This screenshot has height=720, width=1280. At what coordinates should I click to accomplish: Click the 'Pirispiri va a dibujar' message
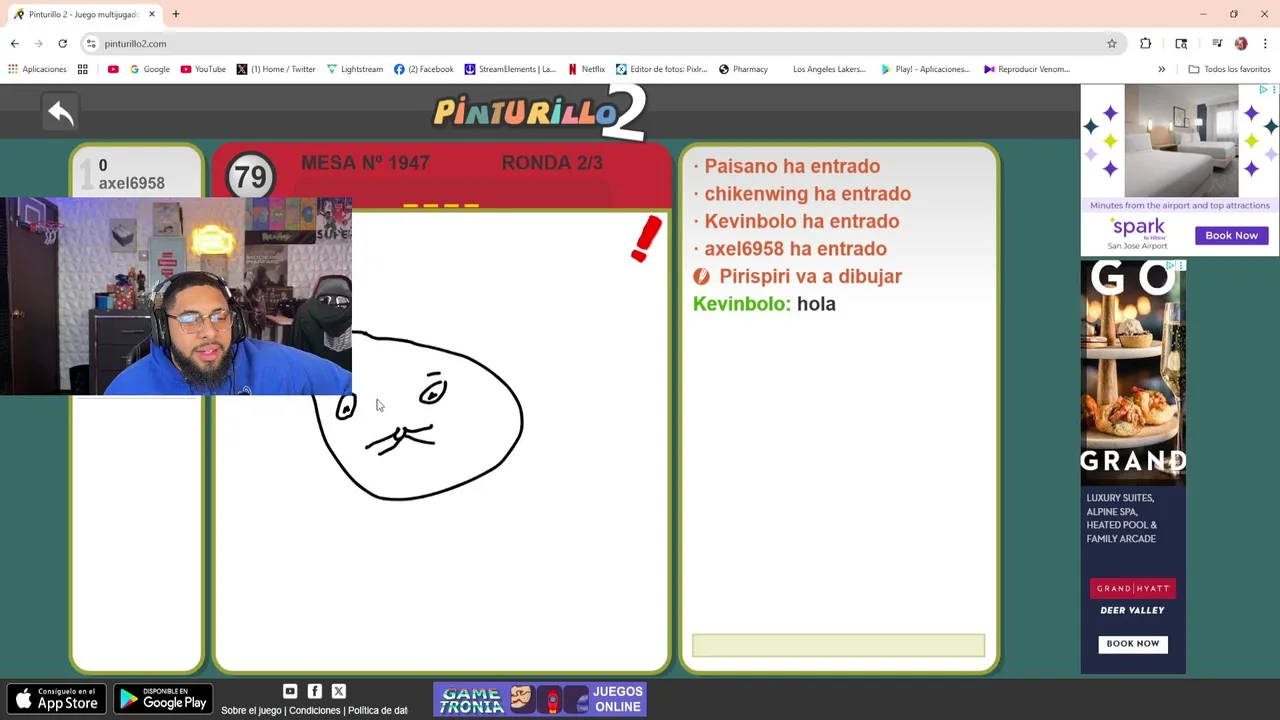pyautogui.click(x=810, y=276)
